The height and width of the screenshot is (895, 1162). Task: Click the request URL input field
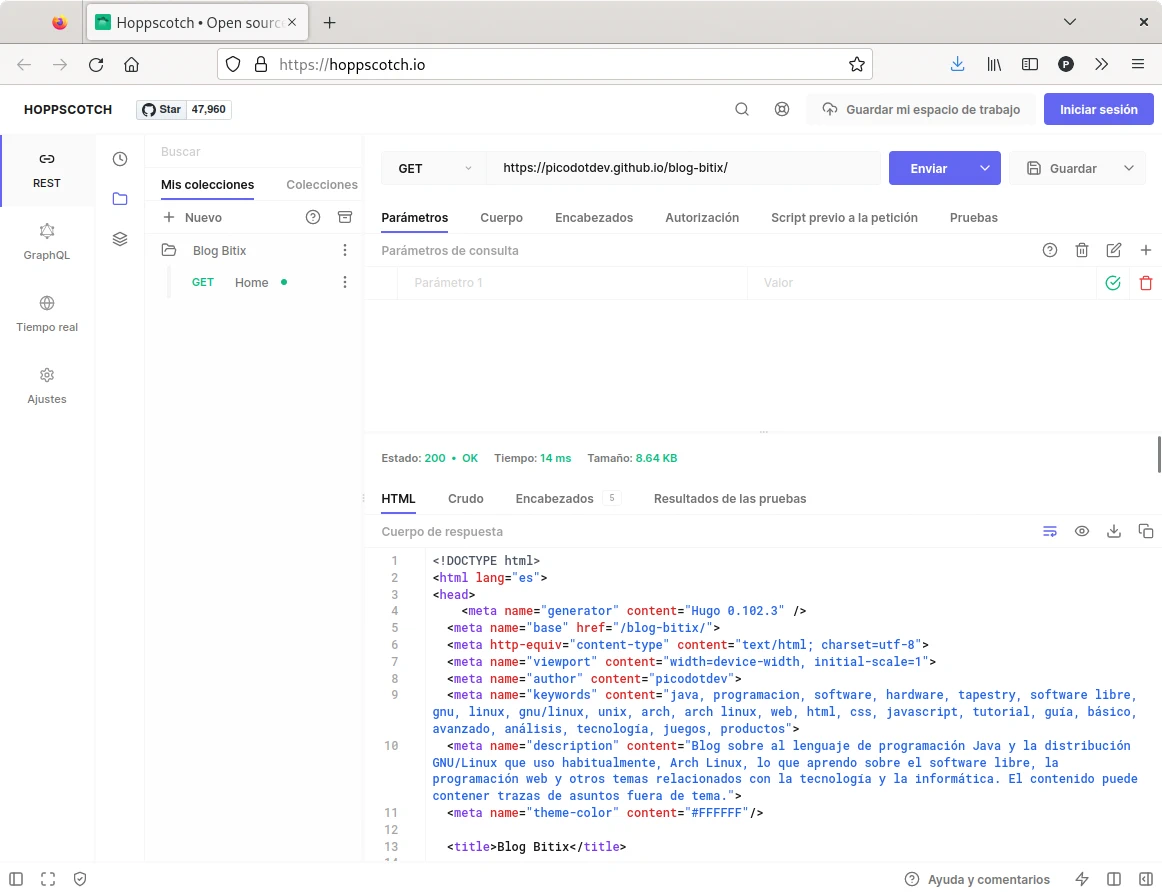click(x=683, y=169)
